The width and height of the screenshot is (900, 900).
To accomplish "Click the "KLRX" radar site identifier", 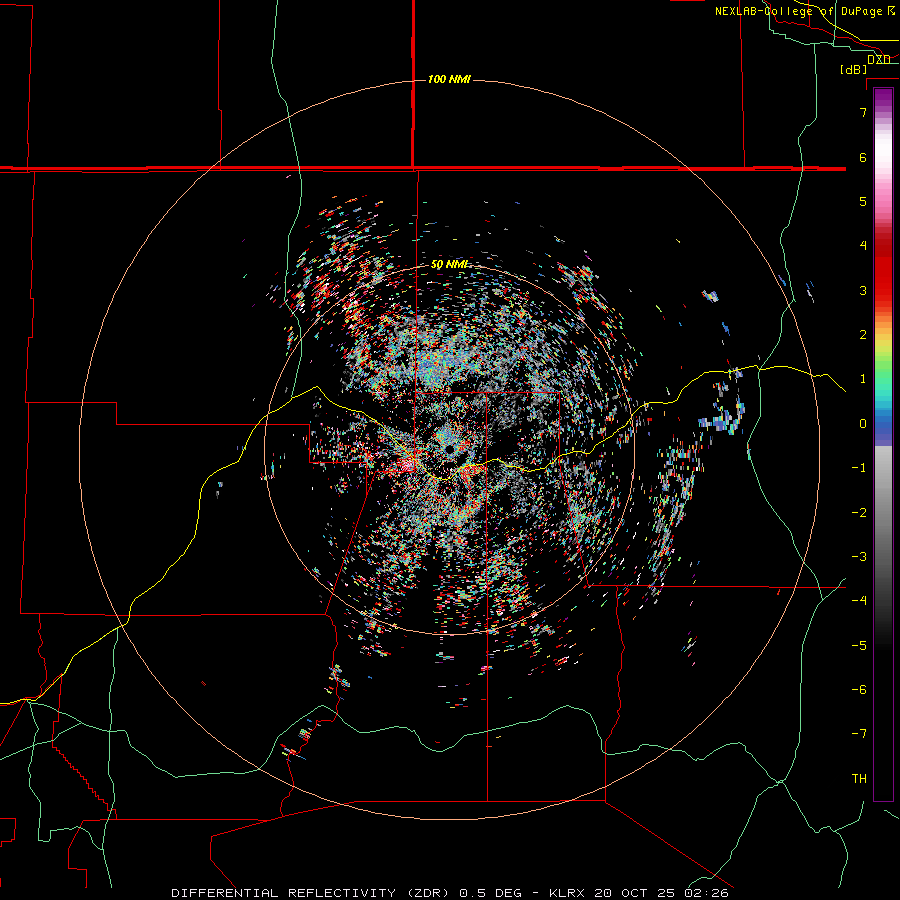I will [x=567, y=893].
